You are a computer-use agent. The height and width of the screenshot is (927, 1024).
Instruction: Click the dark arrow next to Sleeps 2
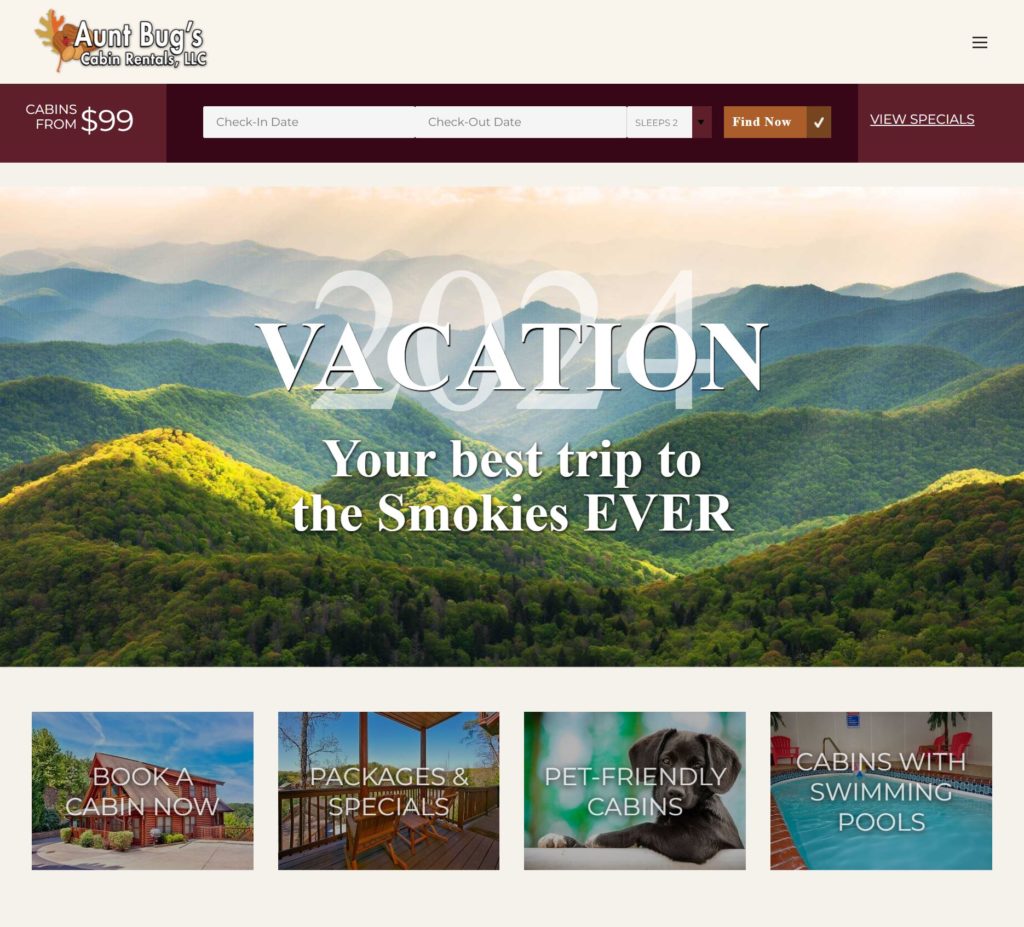click(x=701, y=122)
